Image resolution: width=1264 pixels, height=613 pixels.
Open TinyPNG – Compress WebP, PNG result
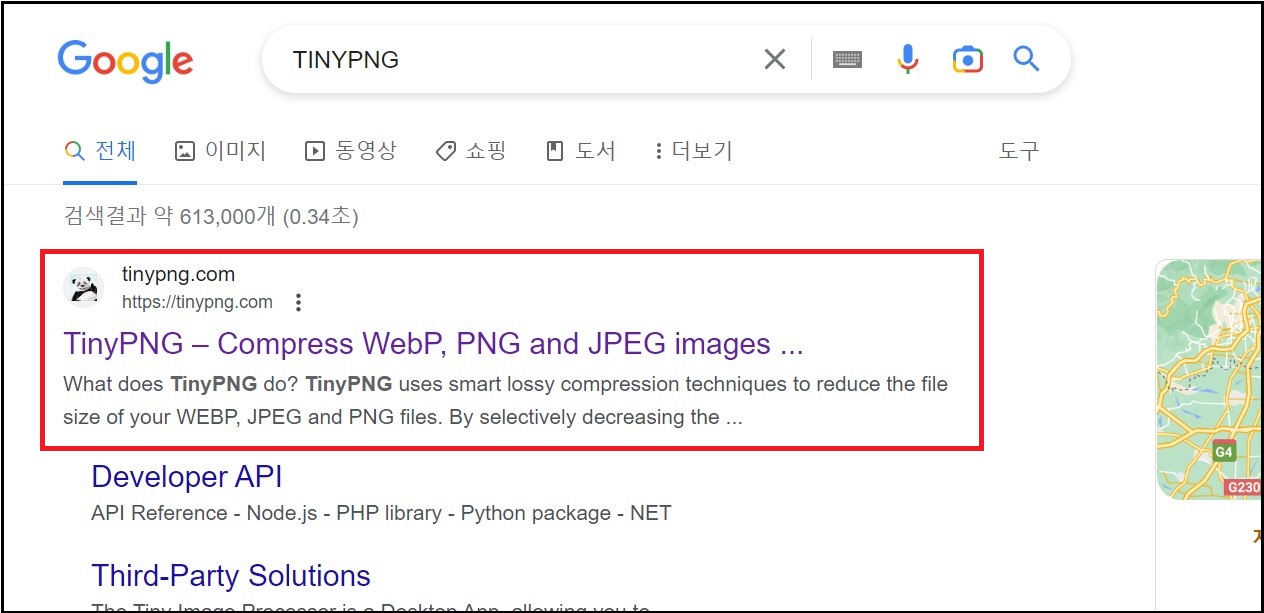click(x=433, y=344)
